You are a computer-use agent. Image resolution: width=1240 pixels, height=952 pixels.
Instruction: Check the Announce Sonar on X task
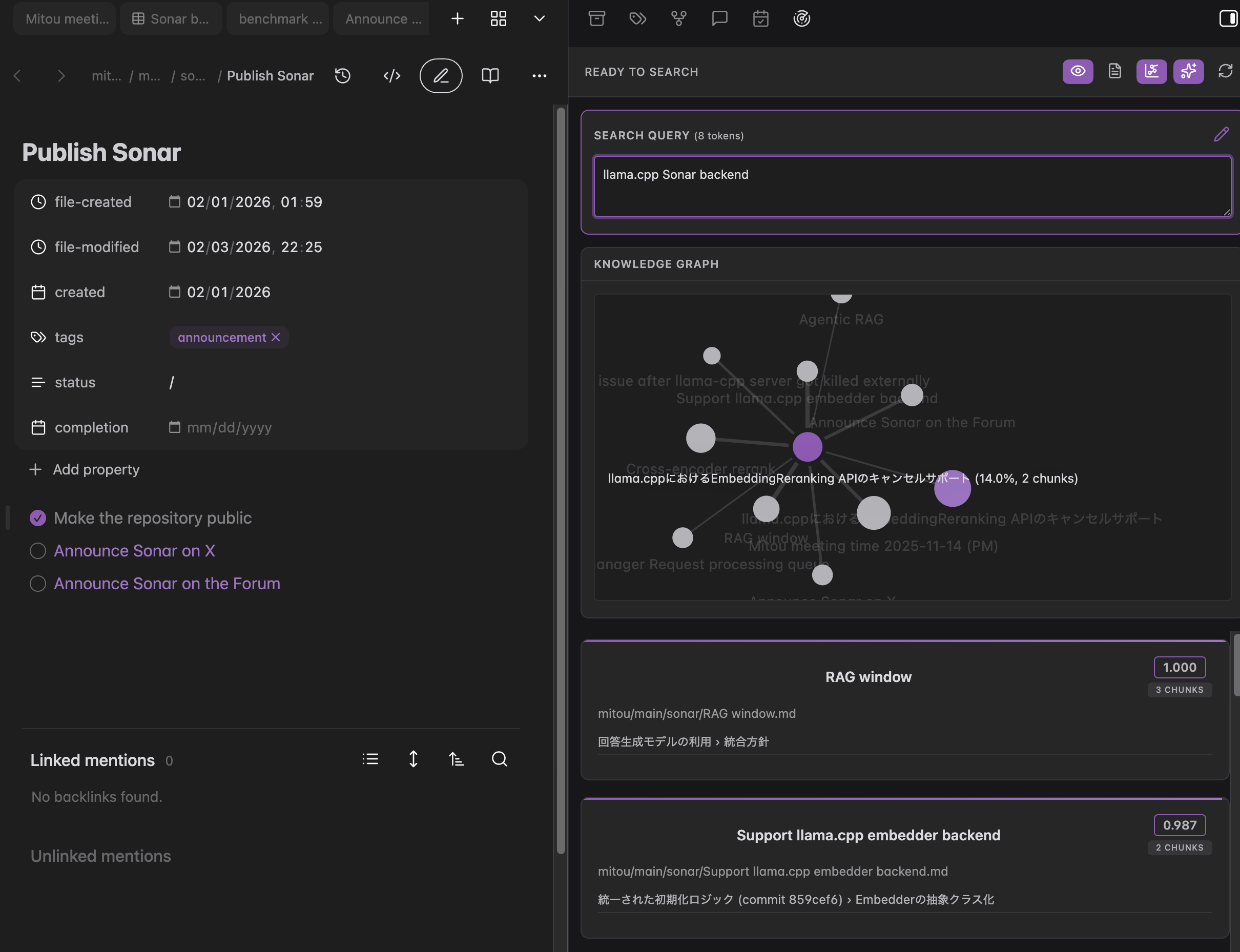click(x=38, y=551)
